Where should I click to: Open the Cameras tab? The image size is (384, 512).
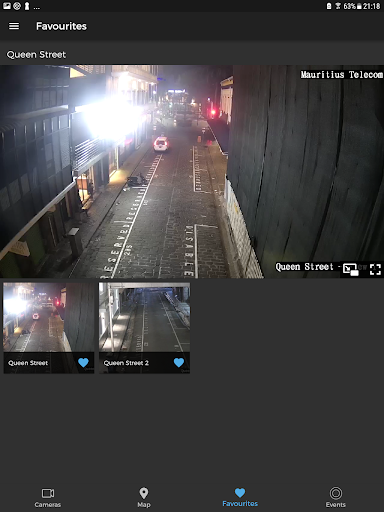(48, 498)
